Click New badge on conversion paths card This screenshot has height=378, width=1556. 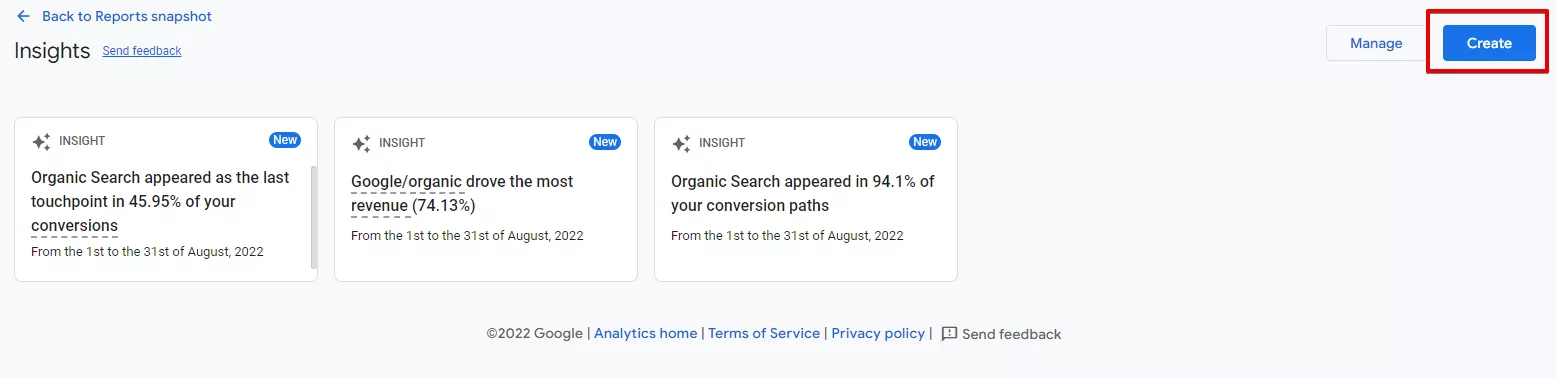tap(925, 142)
